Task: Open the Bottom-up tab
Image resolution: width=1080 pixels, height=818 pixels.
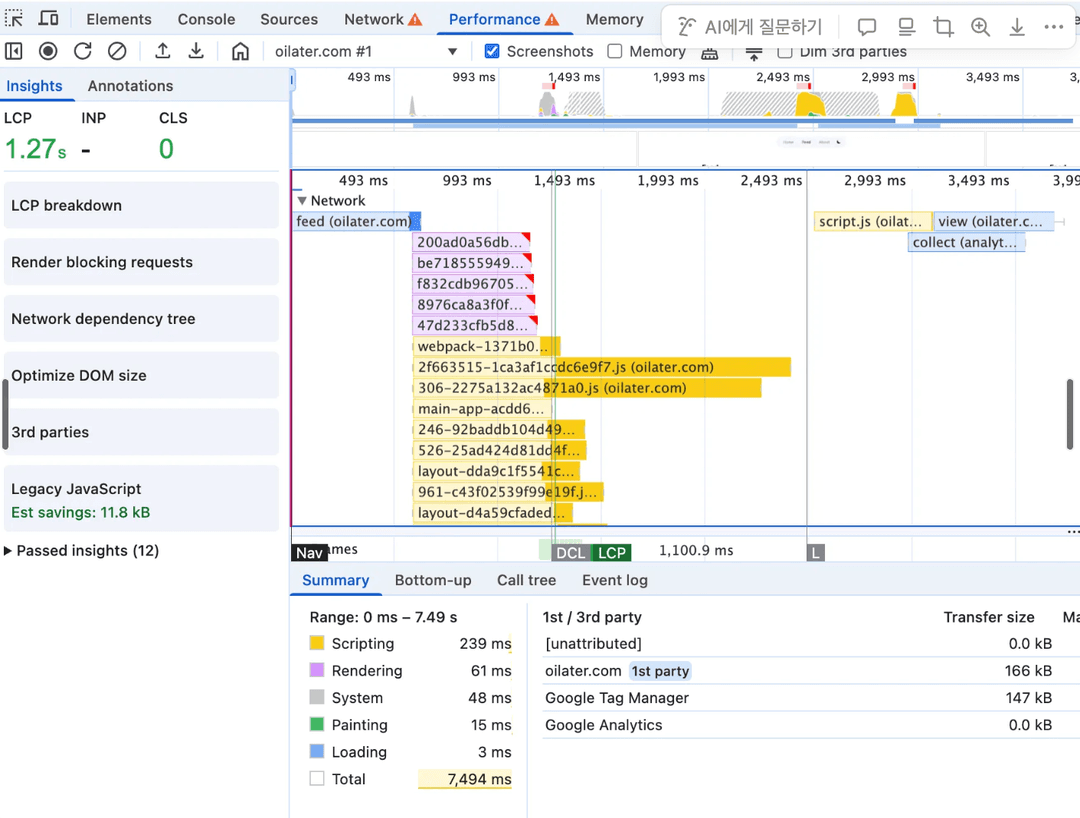Action: click(433, 580)
